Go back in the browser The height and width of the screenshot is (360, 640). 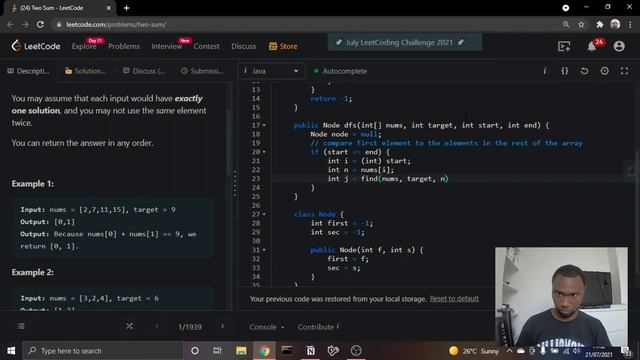tap(10, 24)
